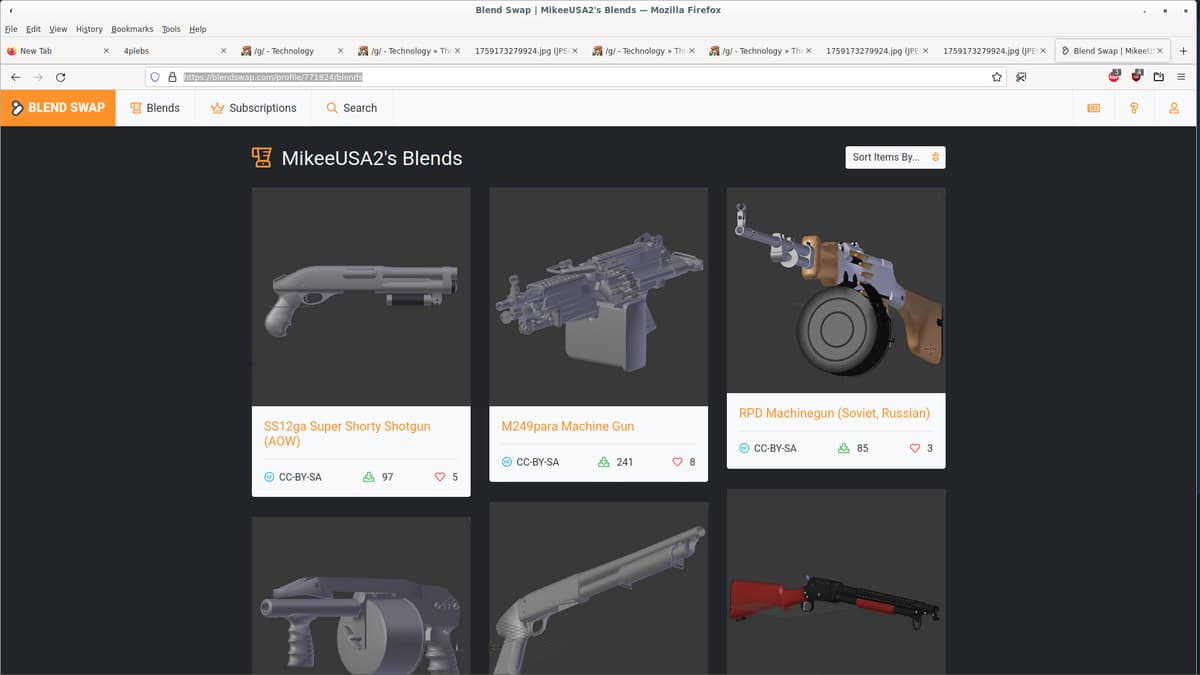Reload the page with refresh button

61,77
